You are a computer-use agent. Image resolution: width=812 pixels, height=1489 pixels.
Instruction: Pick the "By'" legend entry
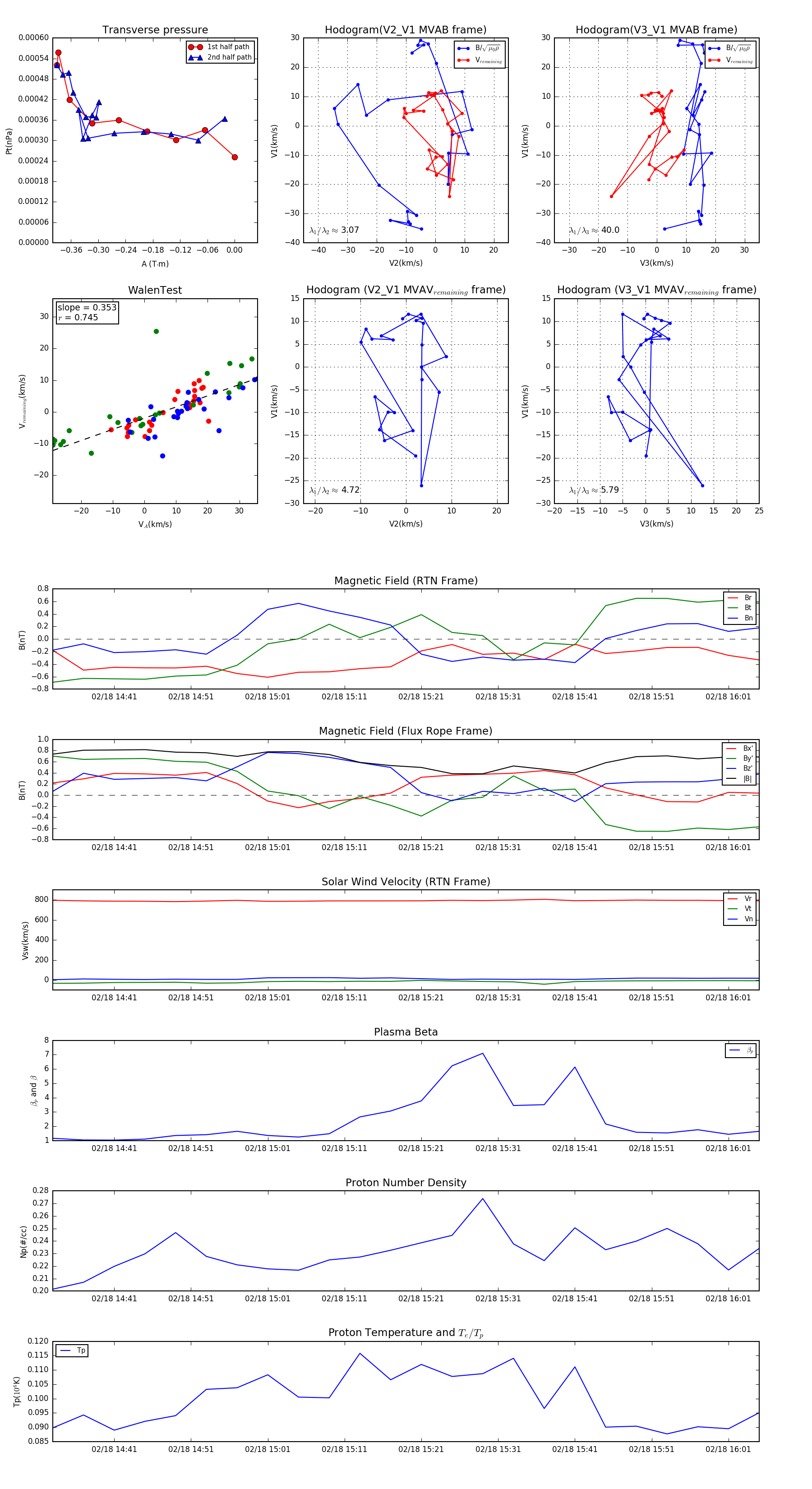tap(740, 758)
